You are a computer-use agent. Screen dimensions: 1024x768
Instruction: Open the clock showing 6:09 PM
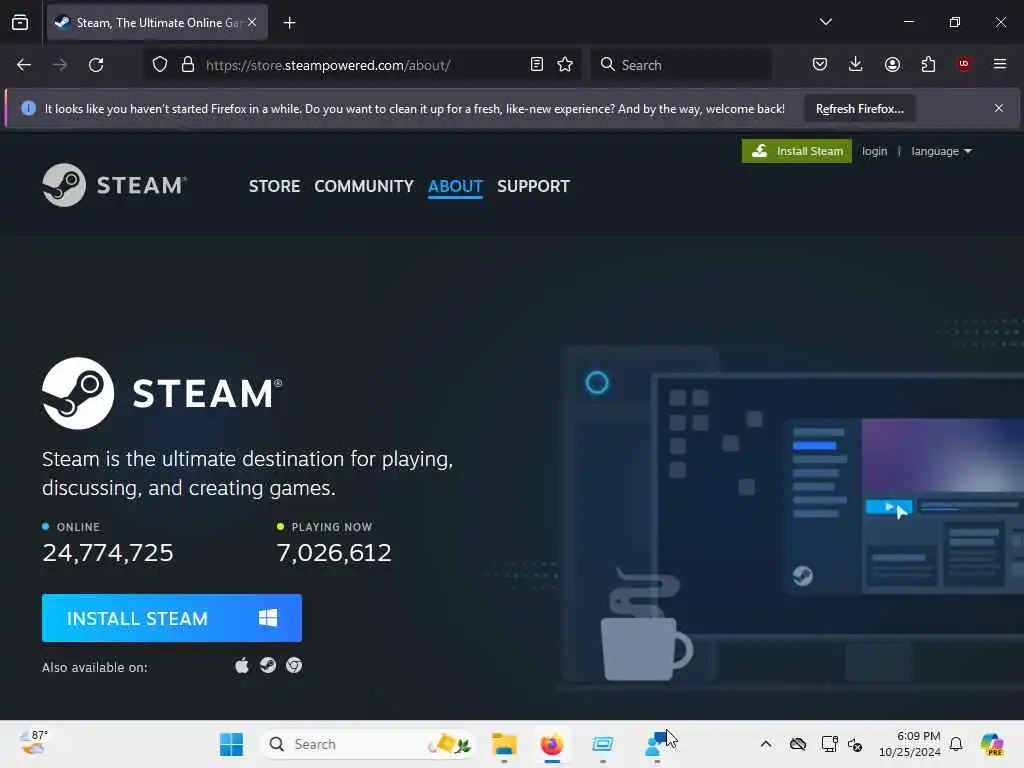[x=910, y=744]
